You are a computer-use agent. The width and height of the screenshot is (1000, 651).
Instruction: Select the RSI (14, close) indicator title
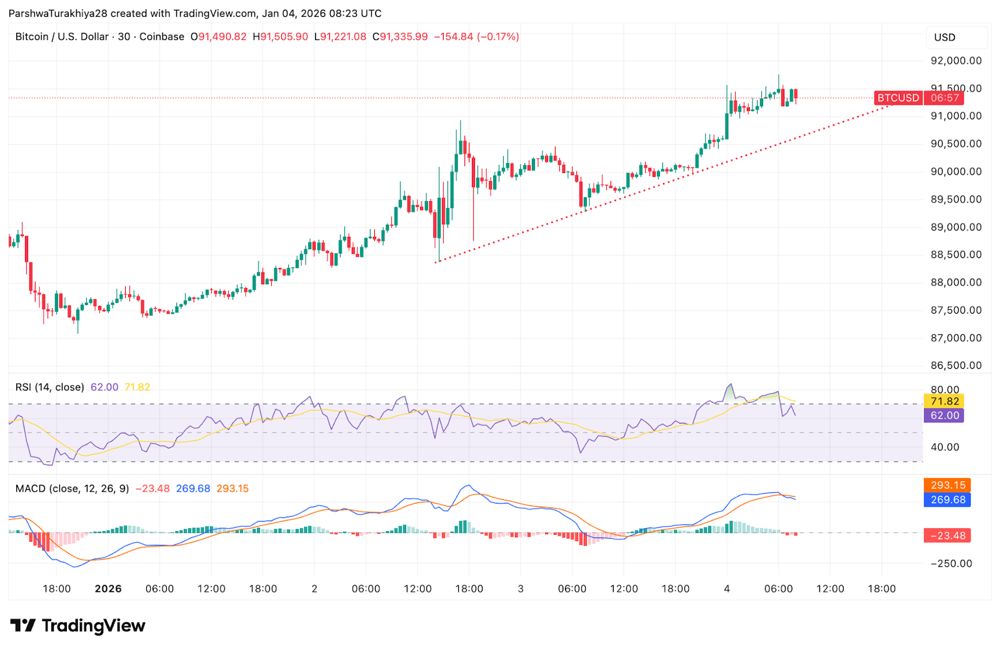pyautogui.click(x=49, y=387)
